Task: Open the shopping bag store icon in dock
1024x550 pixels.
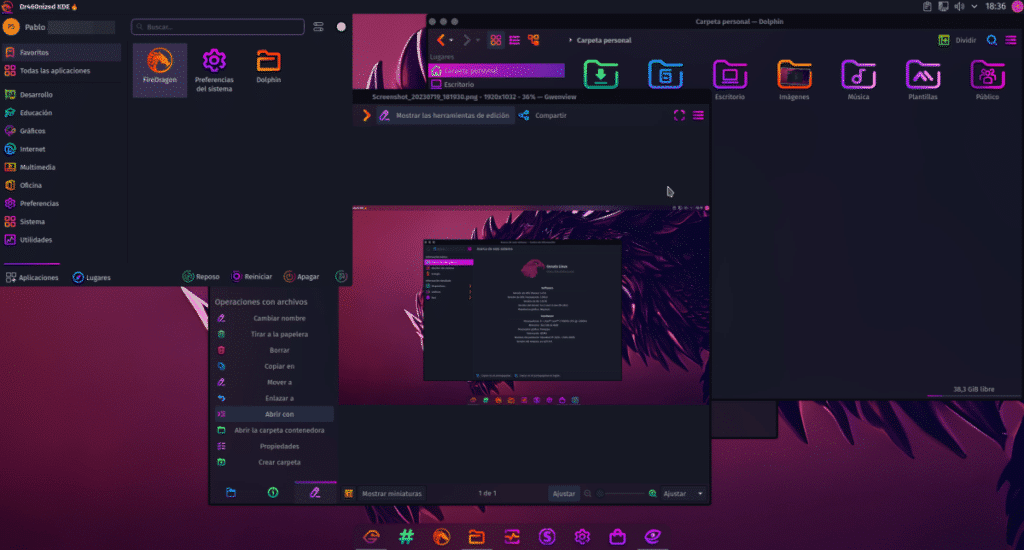Action: (x=617, y=537)
